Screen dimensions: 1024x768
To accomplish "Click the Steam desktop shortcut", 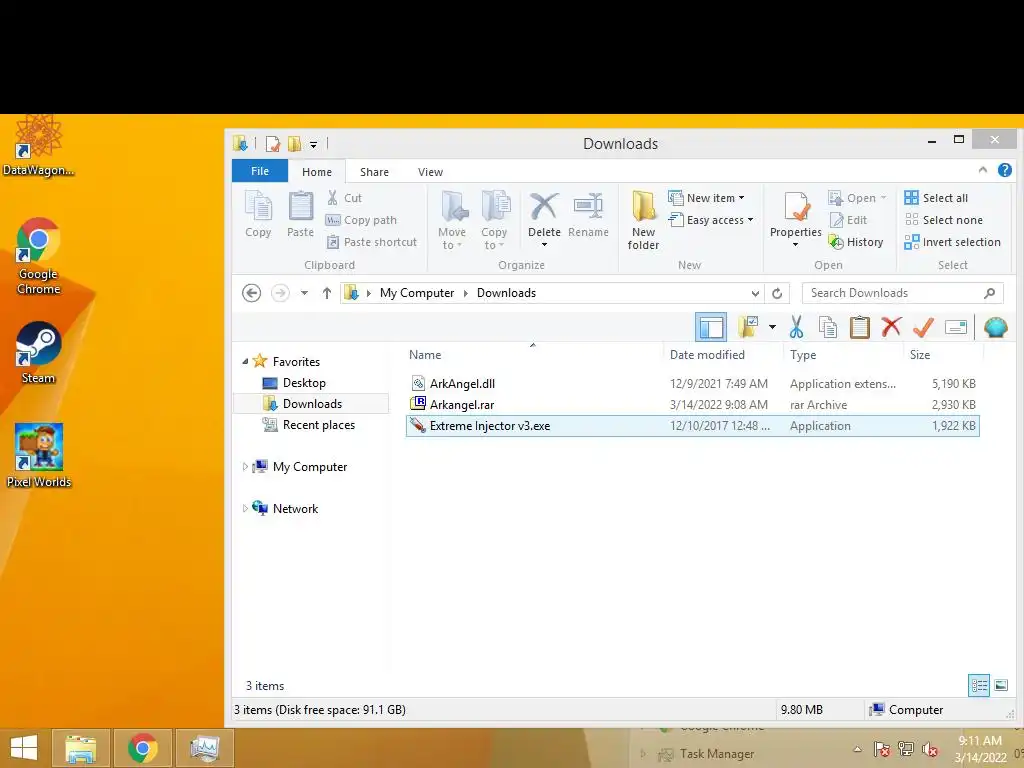I will tap(39, 353).
